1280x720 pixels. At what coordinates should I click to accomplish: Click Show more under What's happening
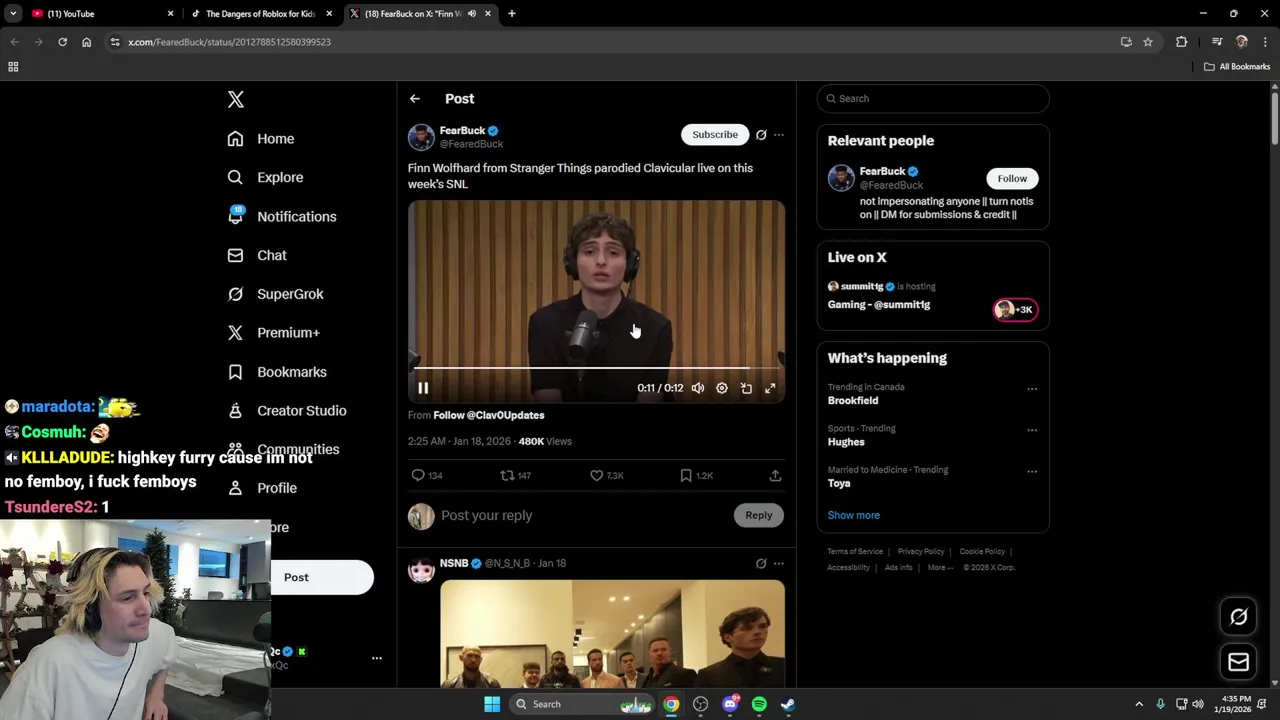pos(854,515)
